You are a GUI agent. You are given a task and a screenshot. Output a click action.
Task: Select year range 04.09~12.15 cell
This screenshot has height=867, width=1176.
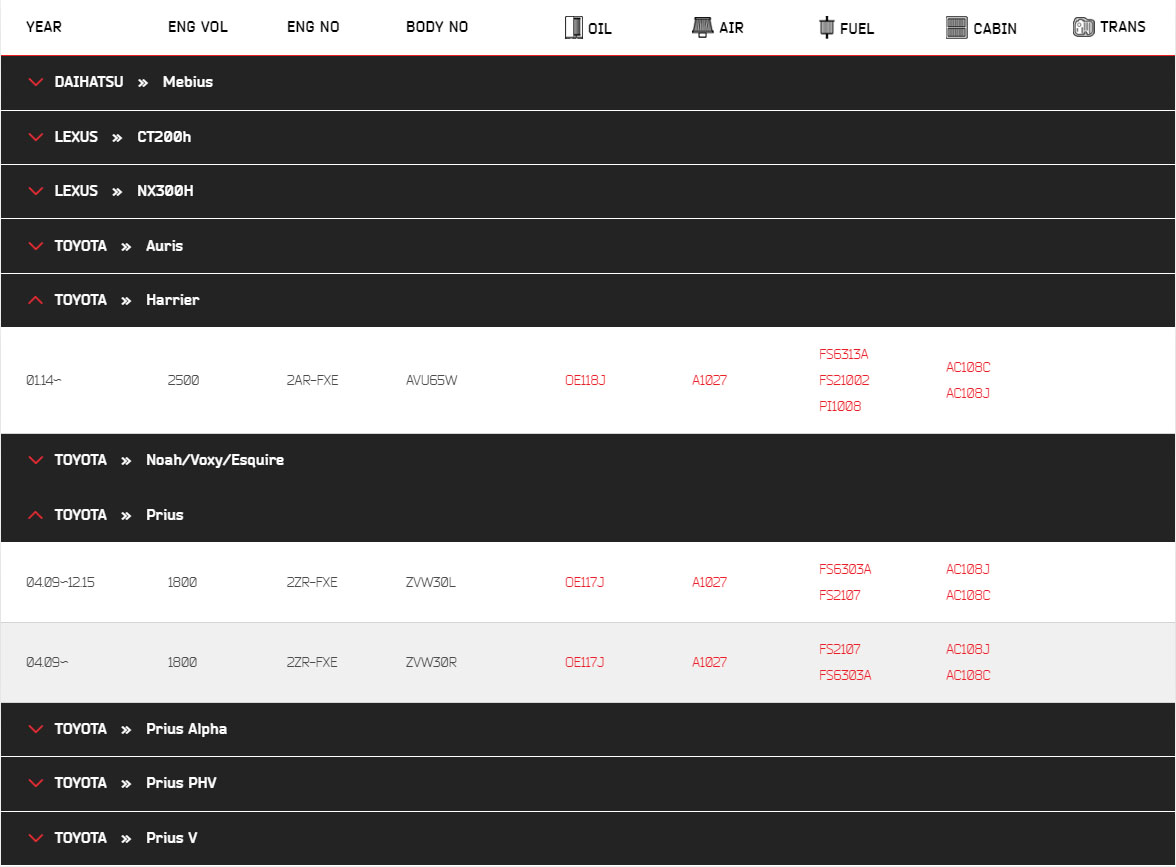tap(61, 582)
